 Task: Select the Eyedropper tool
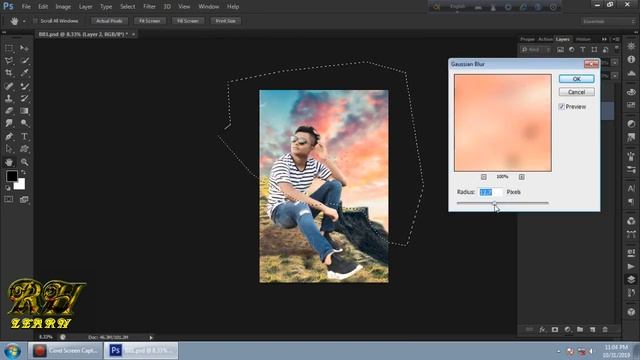[24, 73]
